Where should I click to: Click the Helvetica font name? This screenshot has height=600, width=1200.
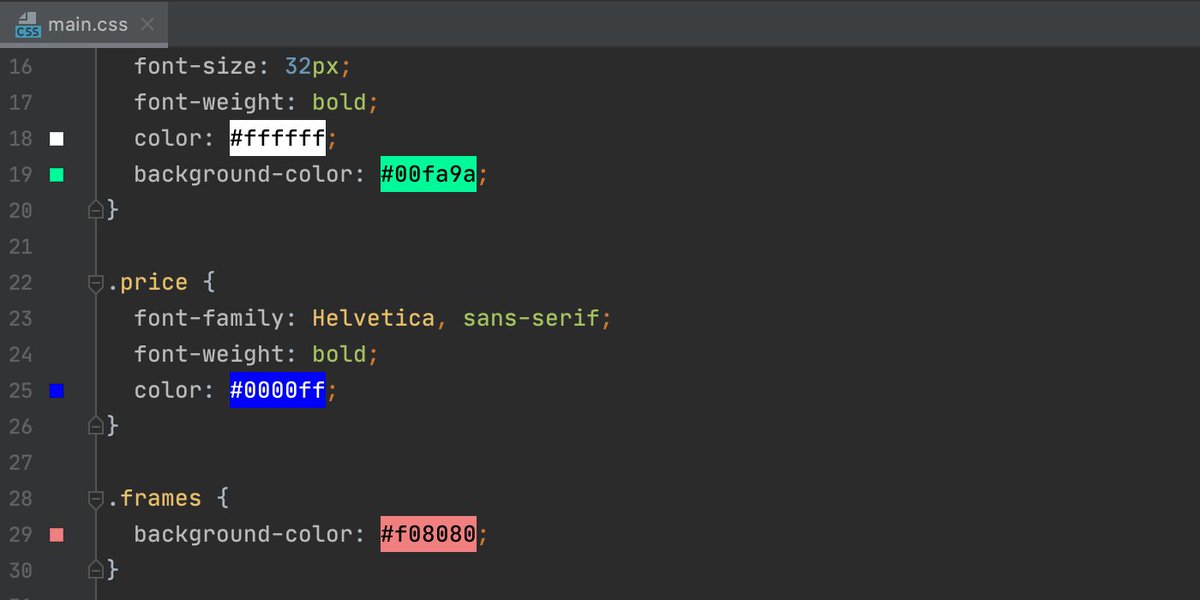coord(374,318)
